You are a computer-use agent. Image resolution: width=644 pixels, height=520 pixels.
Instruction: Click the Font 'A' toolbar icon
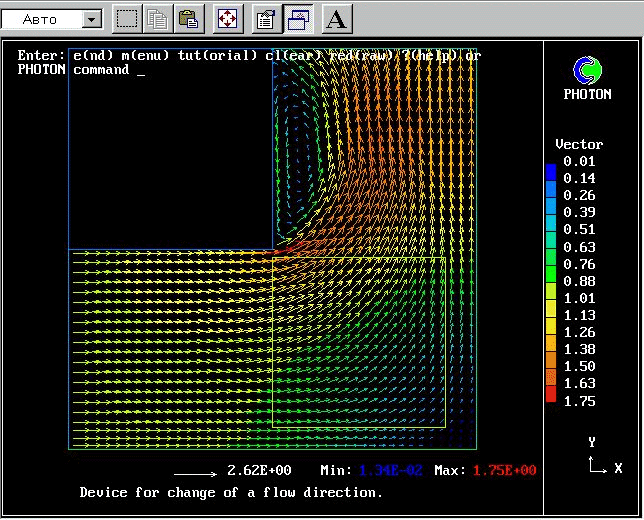click(337, 19)
